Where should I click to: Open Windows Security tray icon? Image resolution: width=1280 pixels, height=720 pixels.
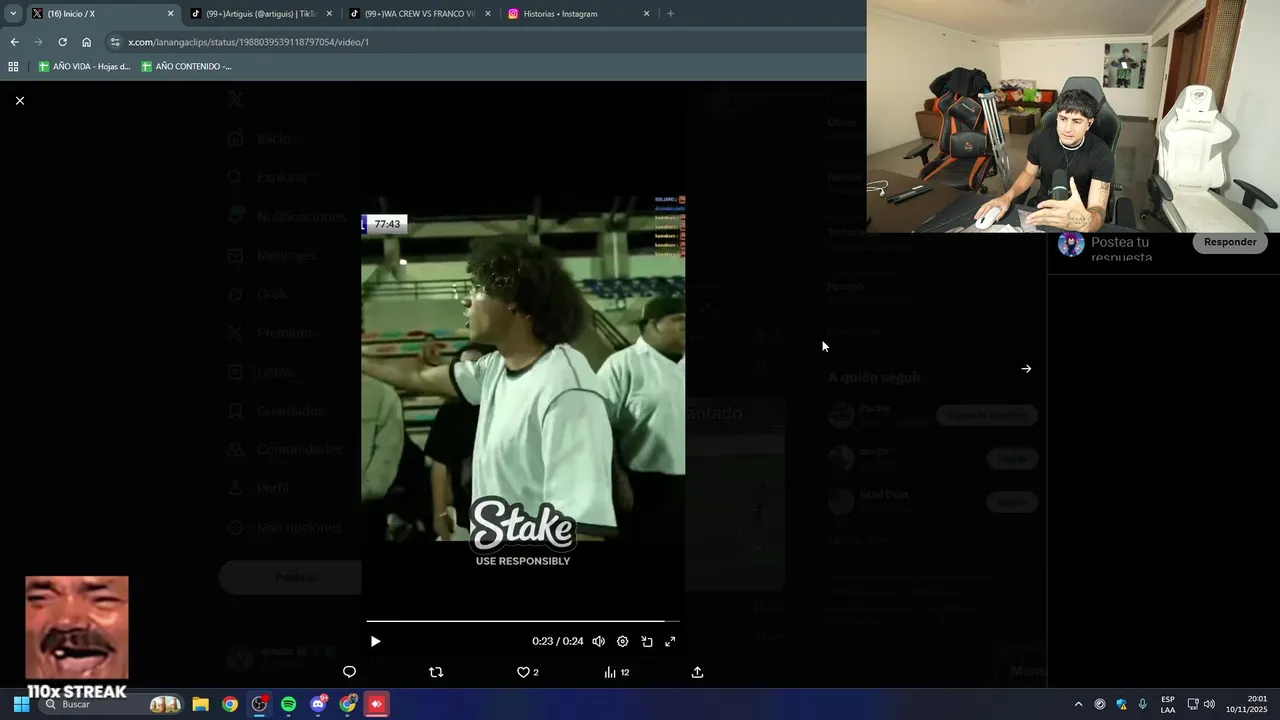point(1121,704)
